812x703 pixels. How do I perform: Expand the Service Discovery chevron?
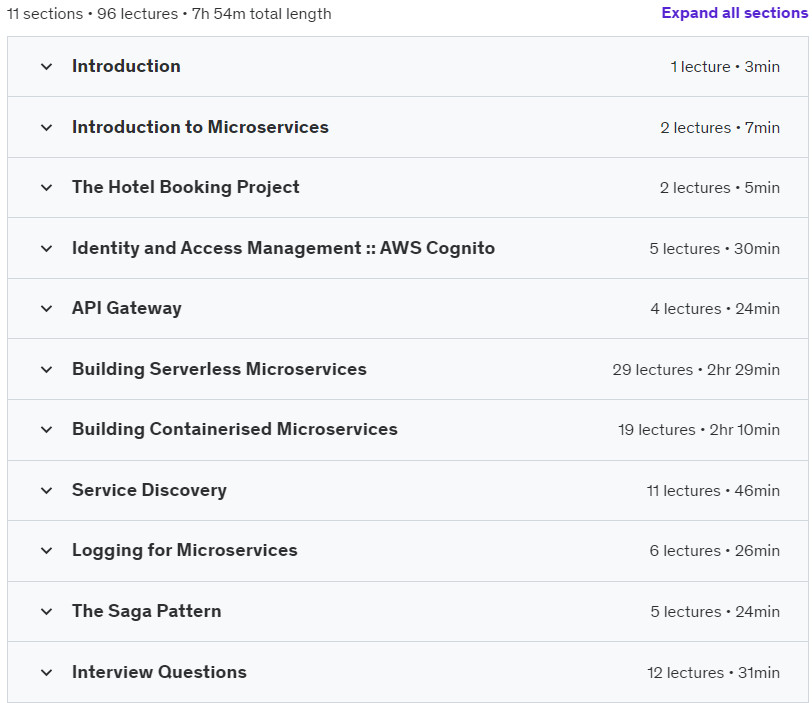pyautogui.click(x=47, y=490)
